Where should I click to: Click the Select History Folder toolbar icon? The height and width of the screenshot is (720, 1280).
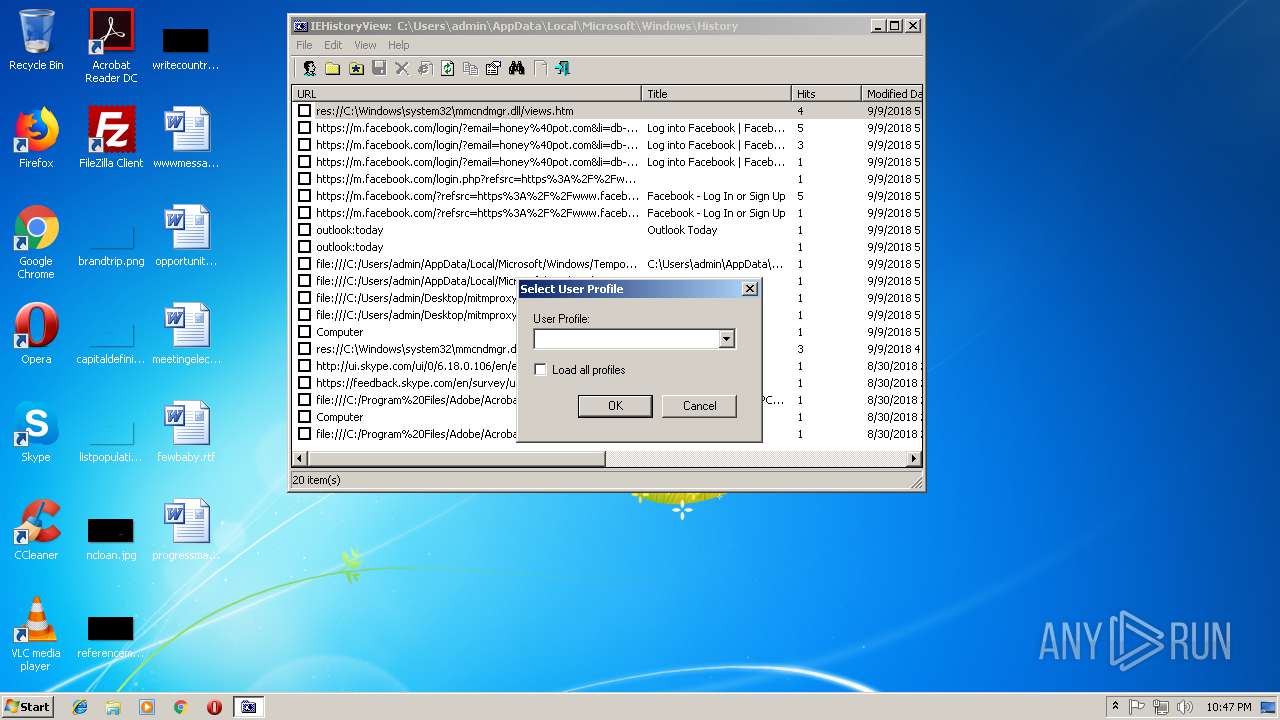332,68
